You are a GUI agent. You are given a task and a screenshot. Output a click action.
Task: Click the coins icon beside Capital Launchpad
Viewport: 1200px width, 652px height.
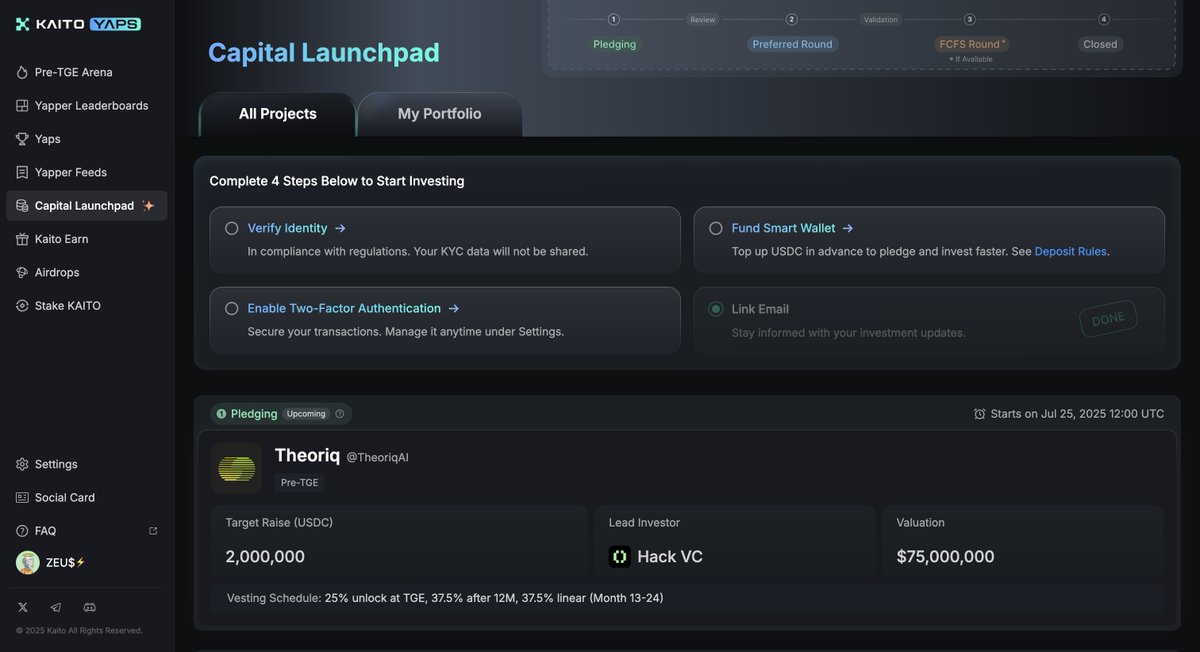22,205
